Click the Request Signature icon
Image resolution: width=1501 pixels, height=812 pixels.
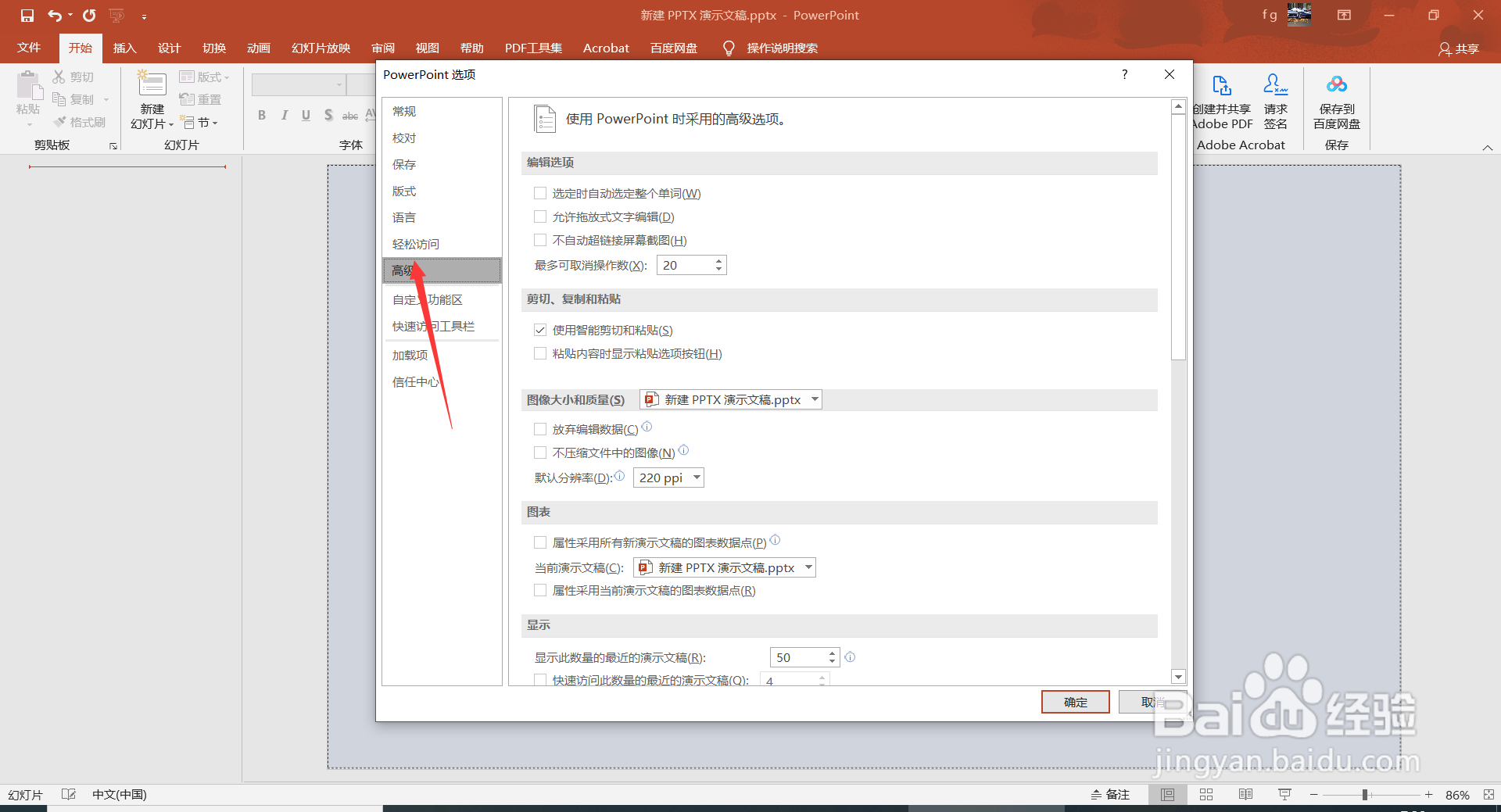(x=1276, y=84)
